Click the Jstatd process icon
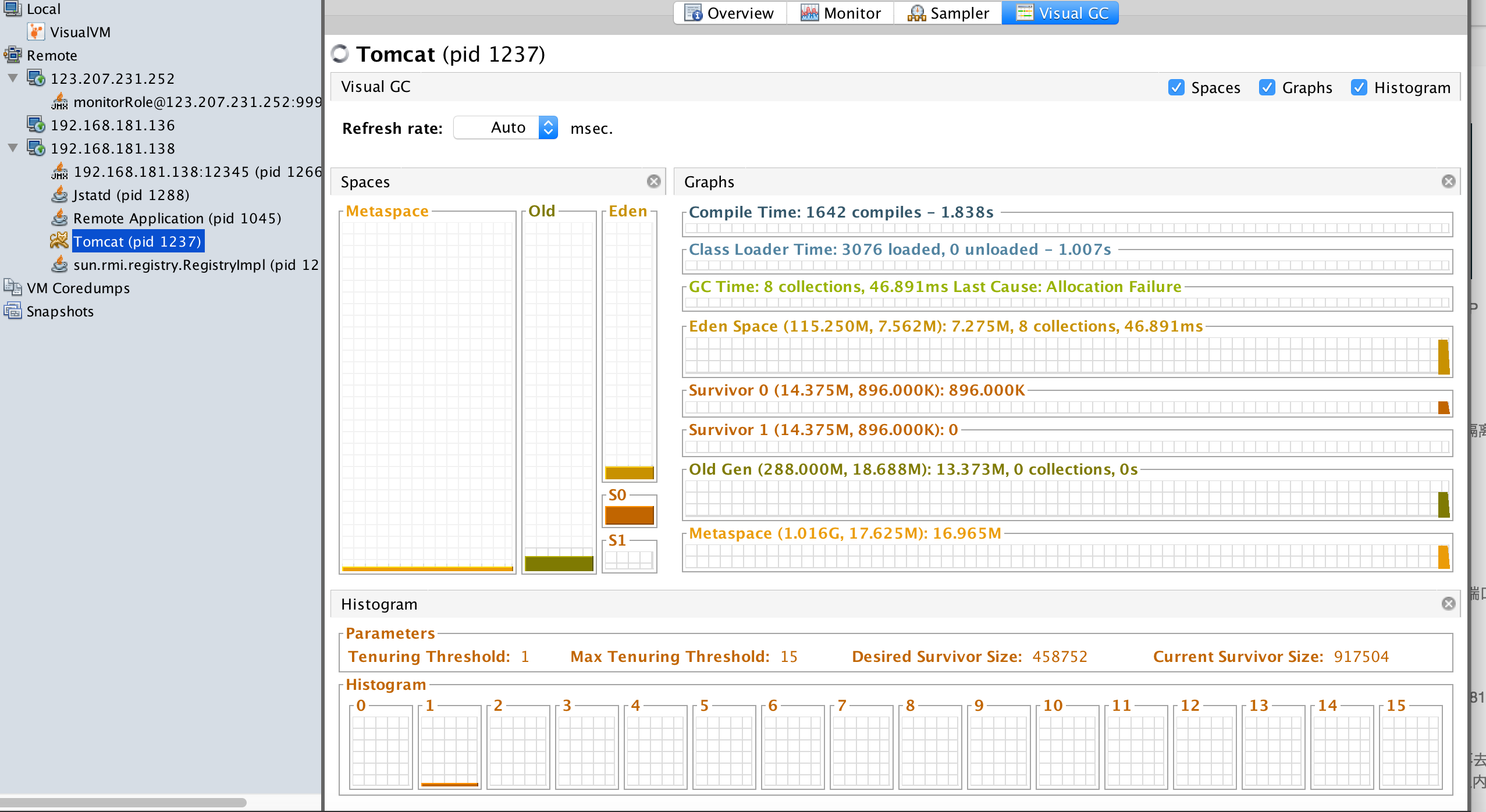The width and height of the screenshot is (1486, 812). point(59,195)
